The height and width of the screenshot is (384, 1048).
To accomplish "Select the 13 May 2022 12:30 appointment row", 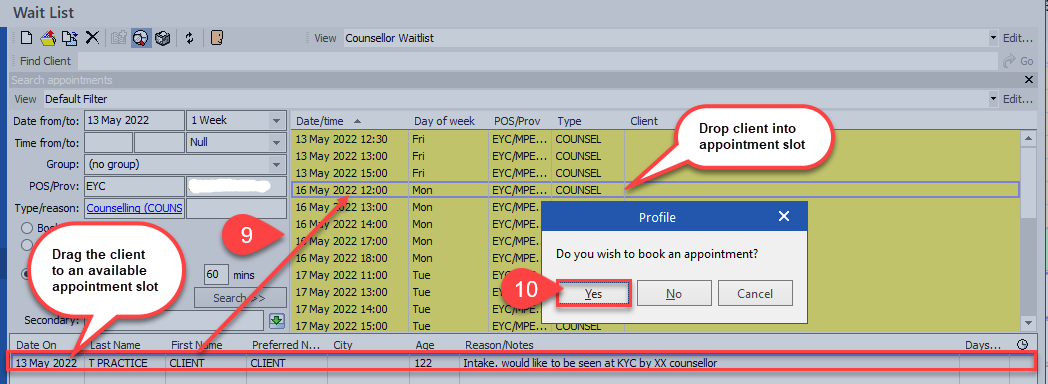I will [656, 139].
